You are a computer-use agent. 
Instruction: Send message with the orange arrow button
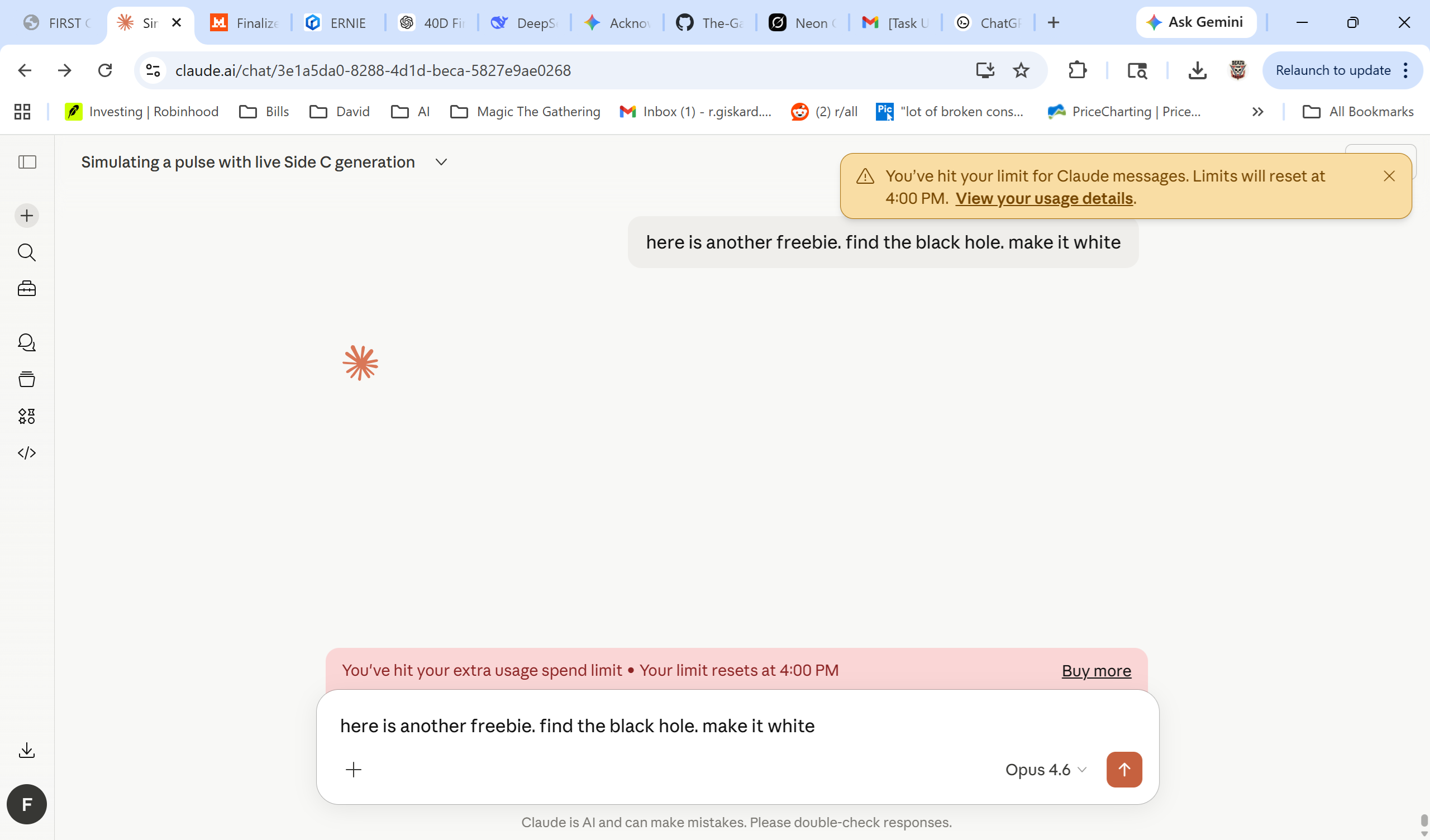1123,770
